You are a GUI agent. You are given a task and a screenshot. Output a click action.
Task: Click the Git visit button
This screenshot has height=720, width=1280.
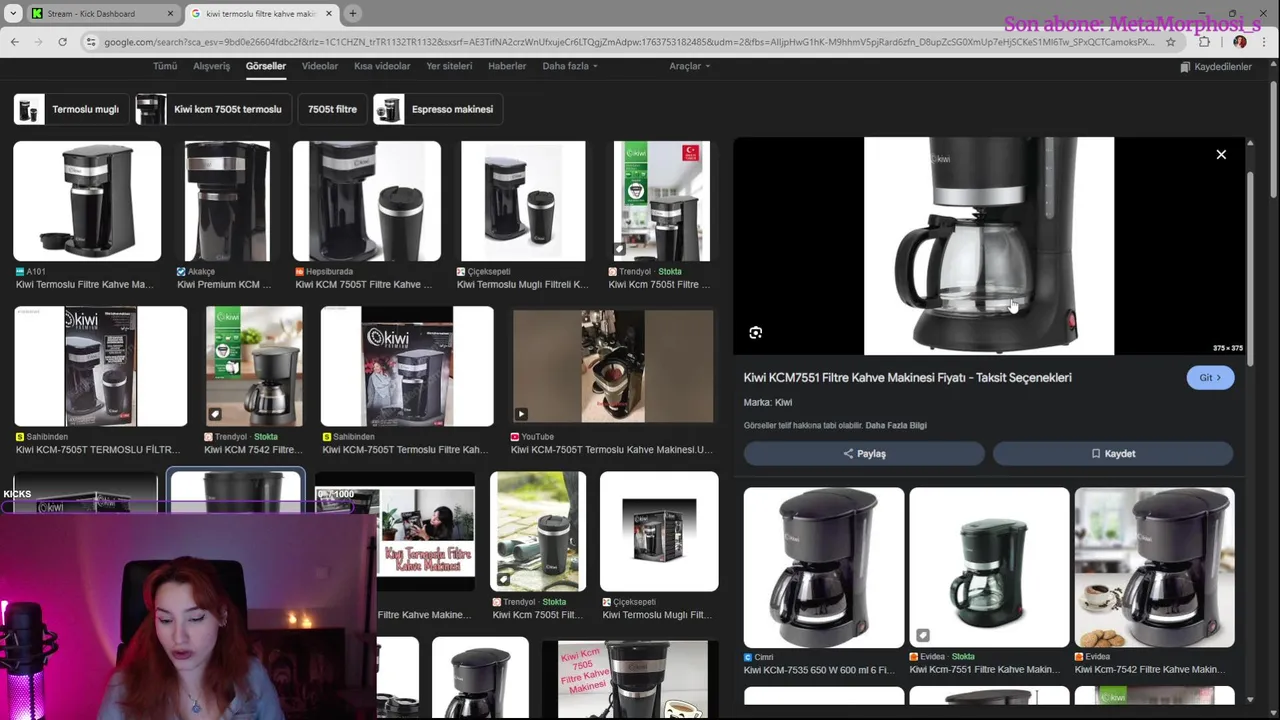(x=1210, y=377)
